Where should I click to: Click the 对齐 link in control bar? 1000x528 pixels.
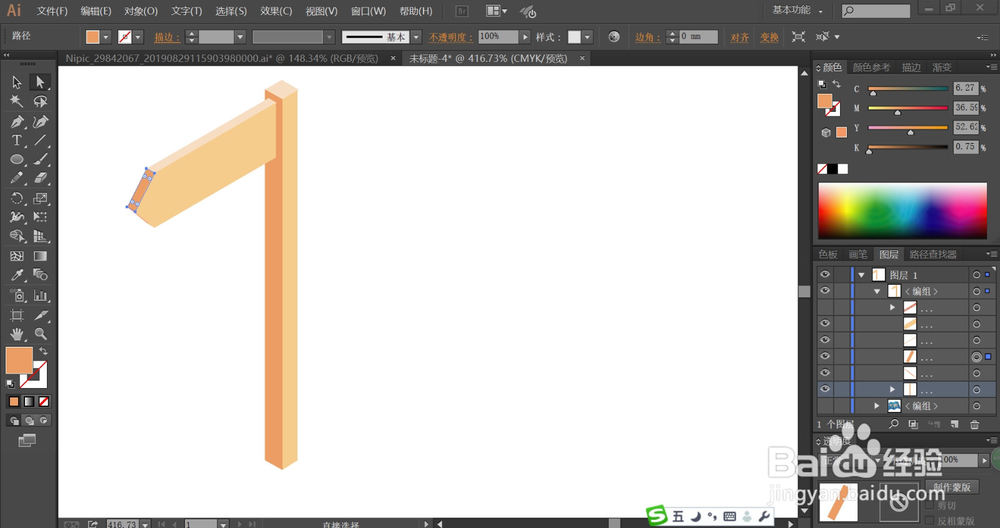click(739, 37)
